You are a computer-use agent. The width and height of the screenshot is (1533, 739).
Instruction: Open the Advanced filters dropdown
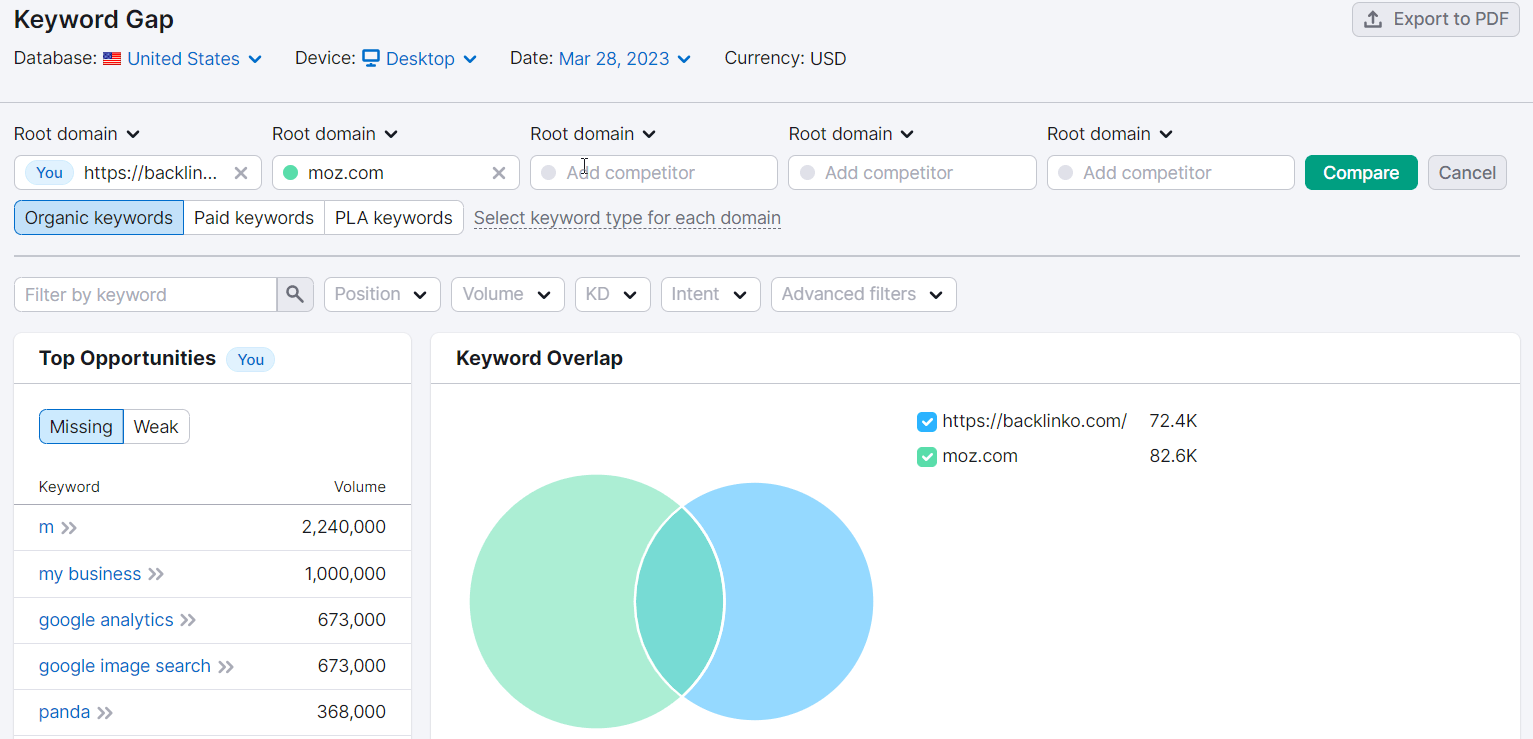click(x=864, y=294)
